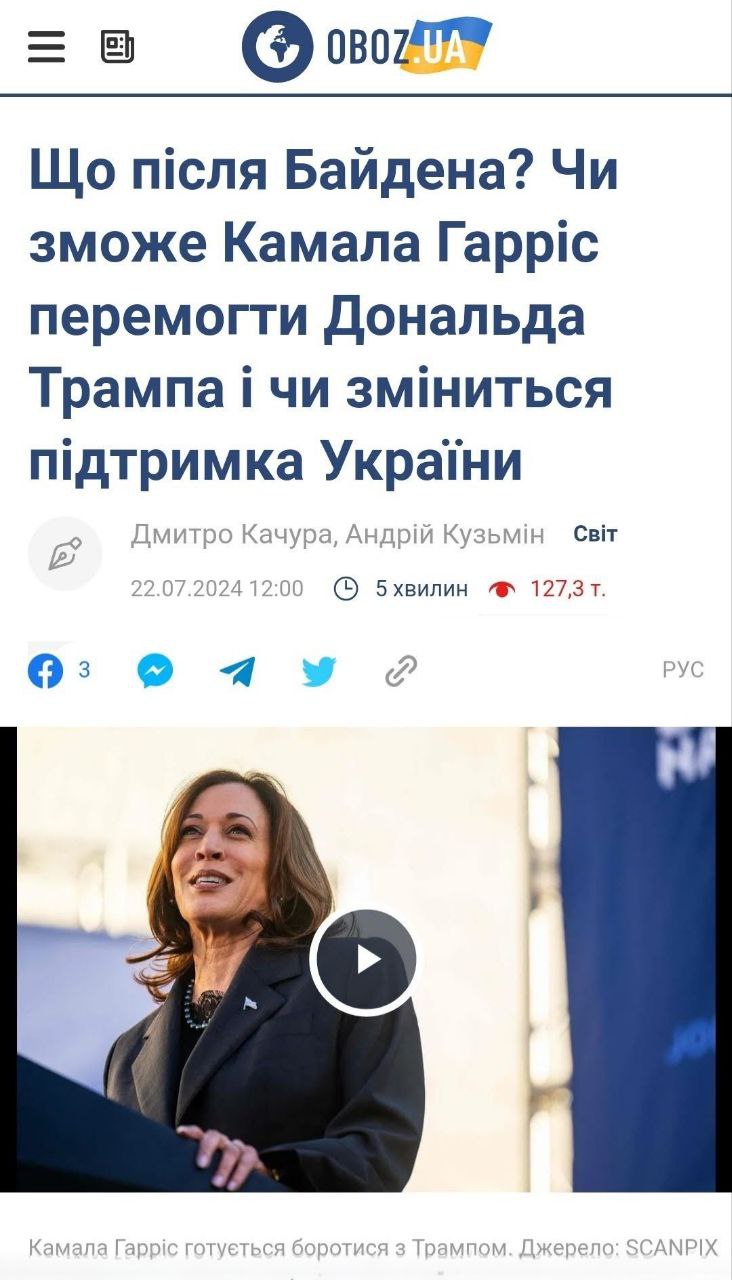Share article via Messenger
Screen dimensions: 732x1280
point(155,671)
